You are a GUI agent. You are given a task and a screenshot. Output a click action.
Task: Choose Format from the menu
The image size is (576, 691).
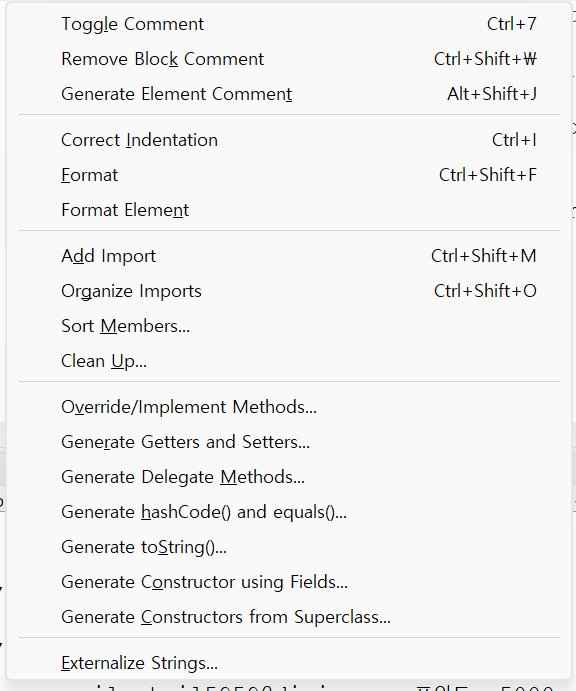[289, 175]
